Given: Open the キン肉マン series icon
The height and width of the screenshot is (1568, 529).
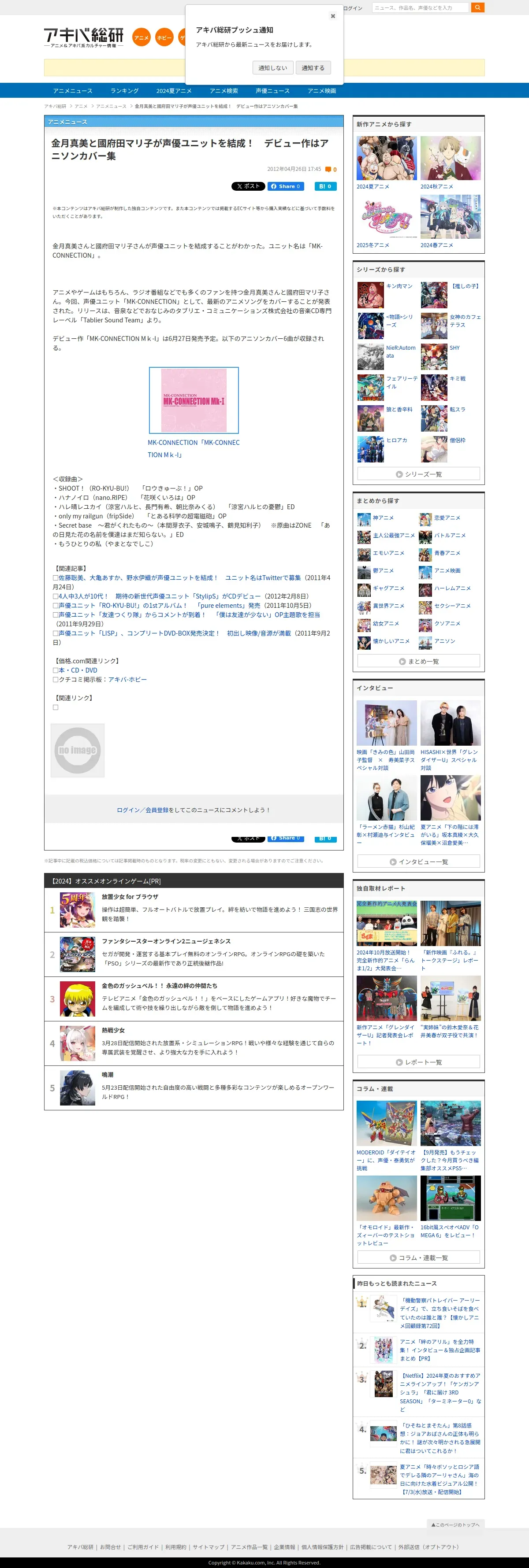Looking at the screenshot, I should (371, 295).
